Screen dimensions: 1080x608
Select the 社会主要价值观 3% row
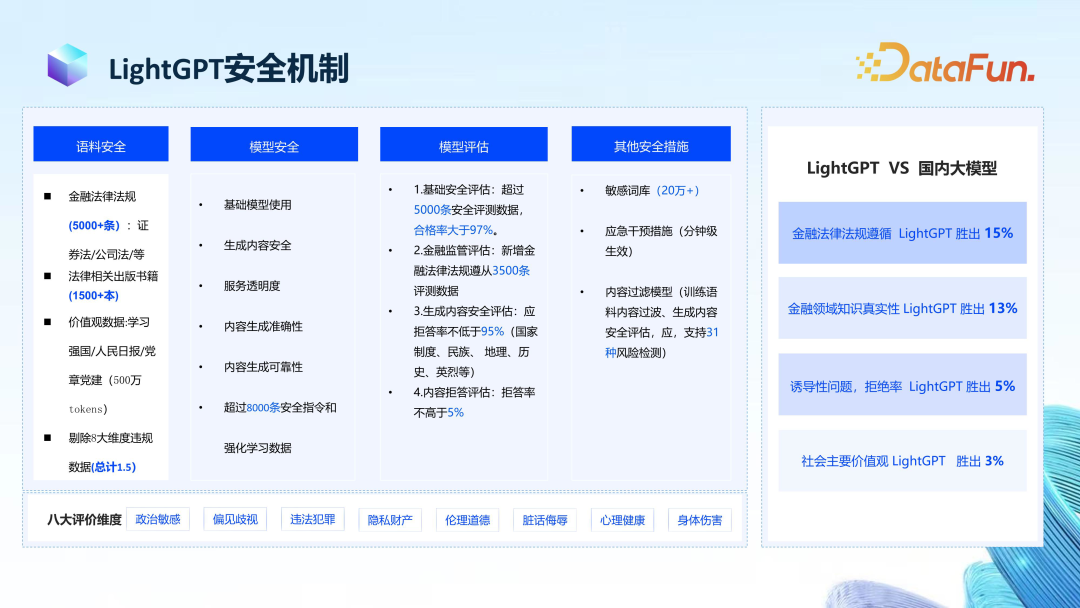(902, 461)
